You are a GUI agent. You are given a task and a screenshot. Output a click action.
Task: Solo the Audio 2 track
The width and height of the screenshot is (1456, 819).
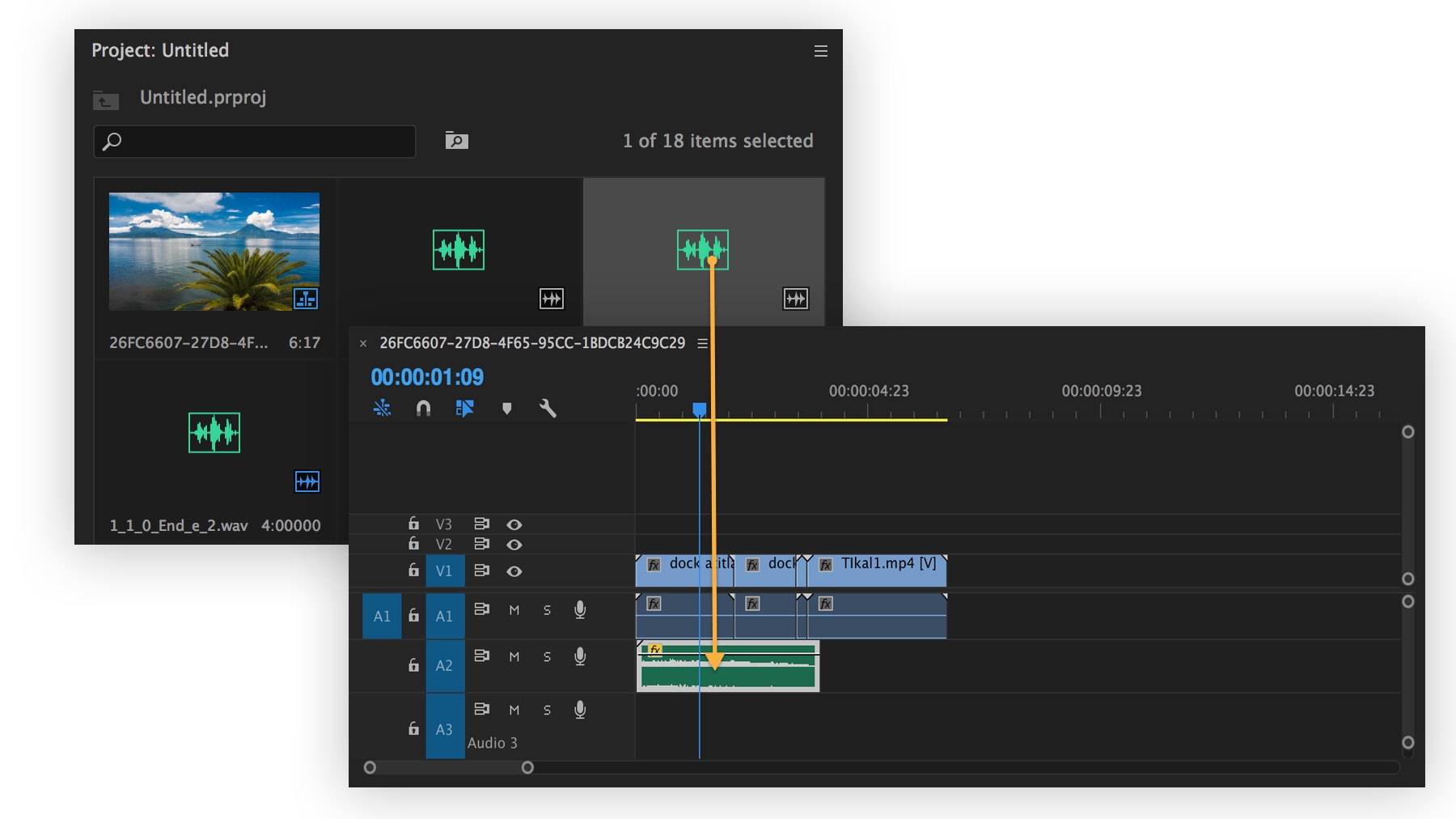click(x=547, y=656)
